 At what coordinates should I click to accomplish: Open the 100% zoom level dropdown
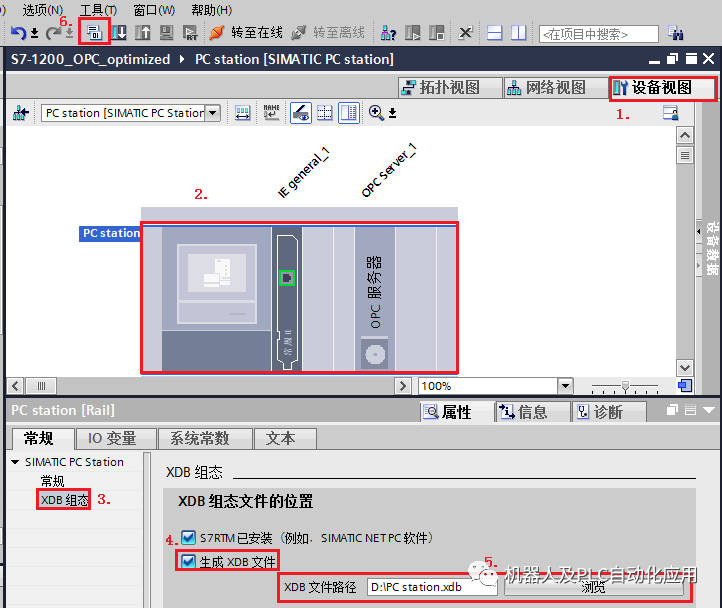(x=565, y=386)
